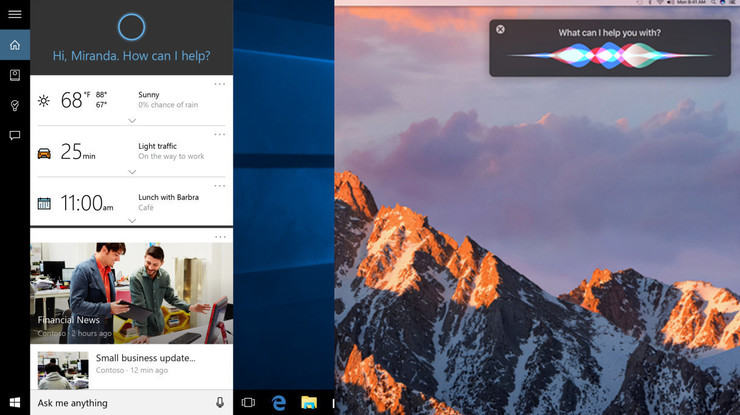Expand the weather card chevron
Viewport: 740px width, 415px height.
tap(132, 121)
